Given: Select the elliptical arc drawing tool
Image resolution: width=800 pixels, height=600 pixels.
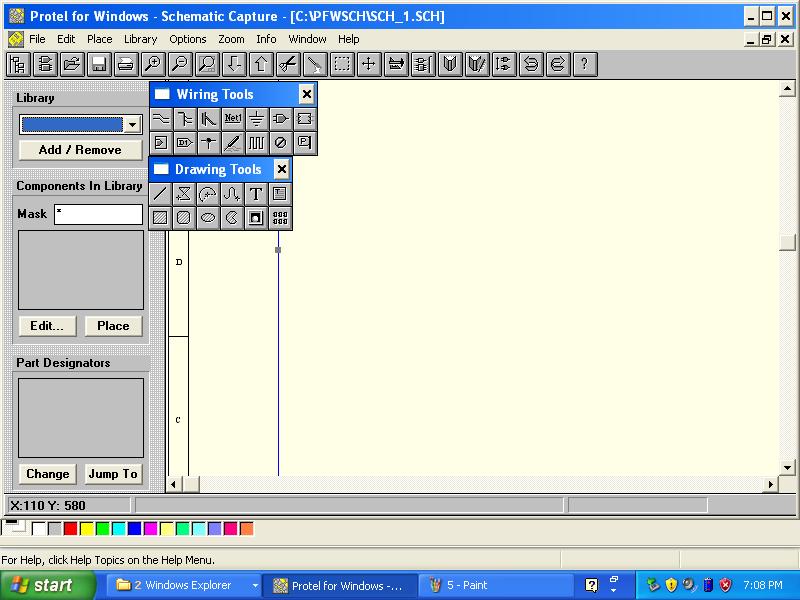Looking at the screenshot, I should point(208,194).
